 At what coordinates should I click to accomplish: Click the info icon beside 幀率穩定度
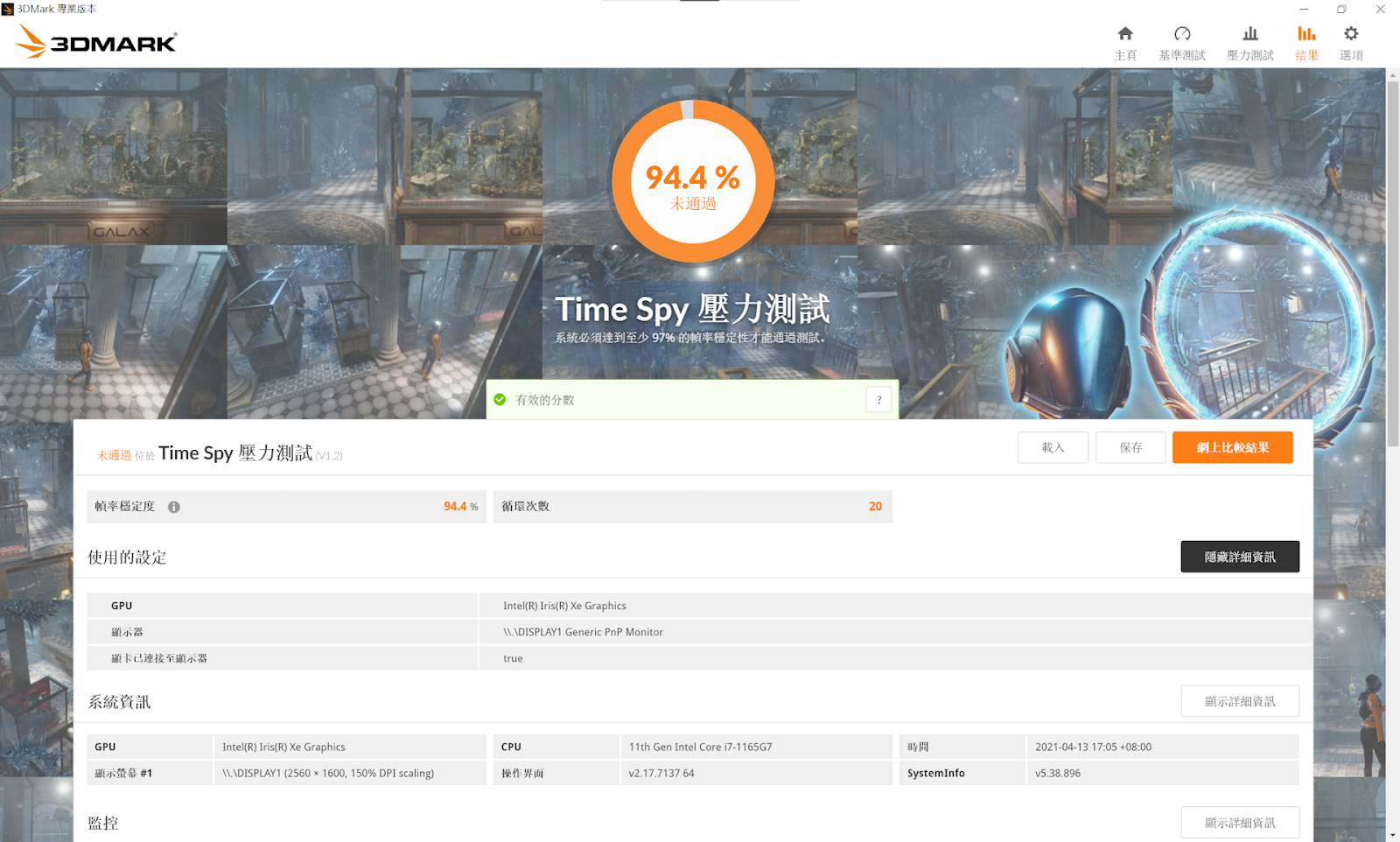coord(174,507)
